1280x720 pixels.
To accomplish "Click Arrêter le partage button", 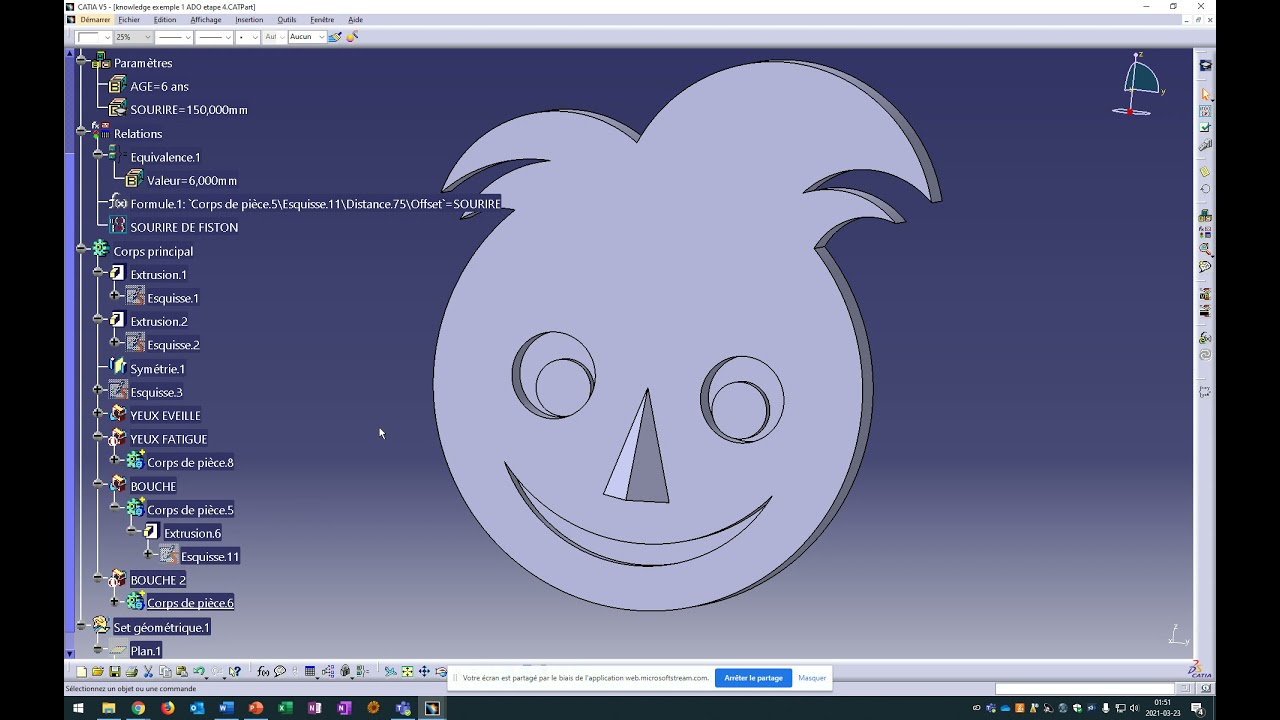I will click(753, 678).
